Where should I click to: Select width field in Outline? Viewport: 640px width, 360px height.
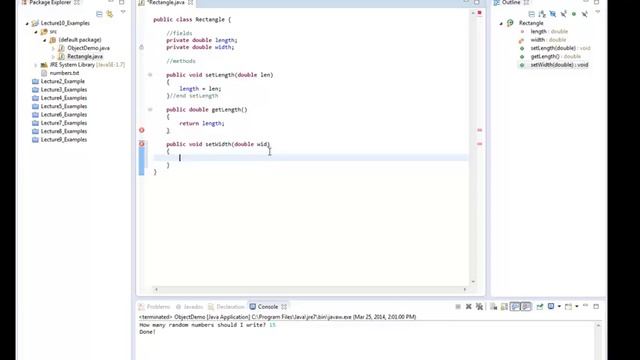pyautogui.click(x=548, y=40)
